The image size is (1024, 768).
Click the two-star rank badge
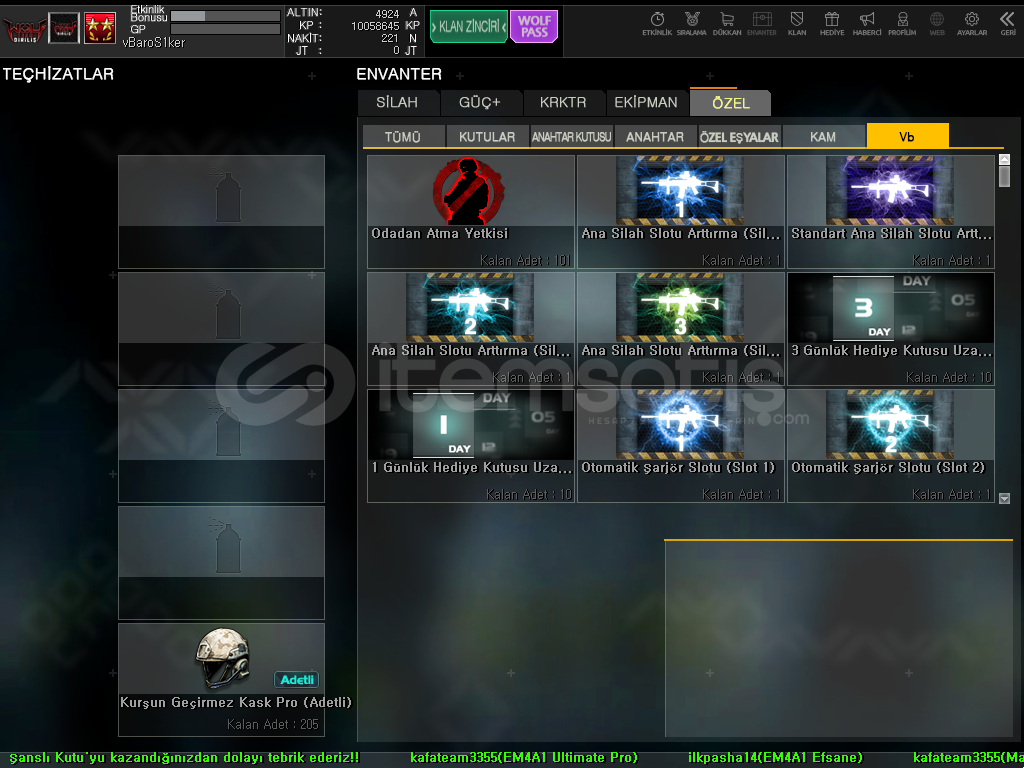coord(100,28)
